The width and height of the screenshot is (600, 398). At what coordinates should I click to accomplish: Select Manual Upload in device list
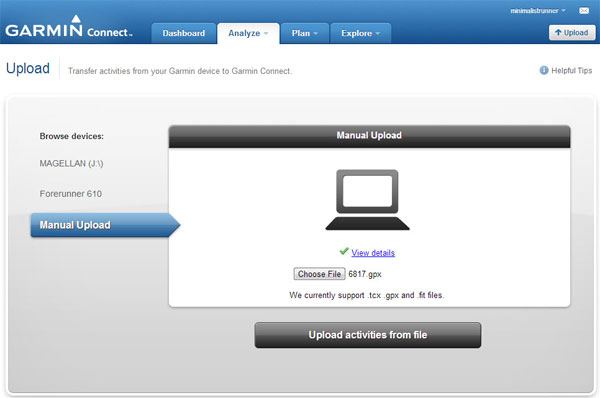pos(105,225)
